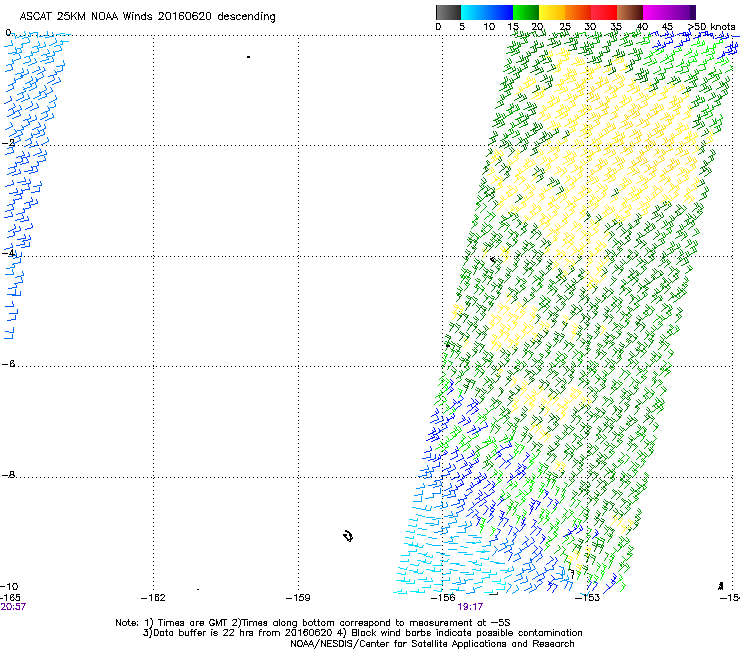This screenshot has height=650, width=740.
Task: Click the latitude label -10
Action: (x=9, y=586)
